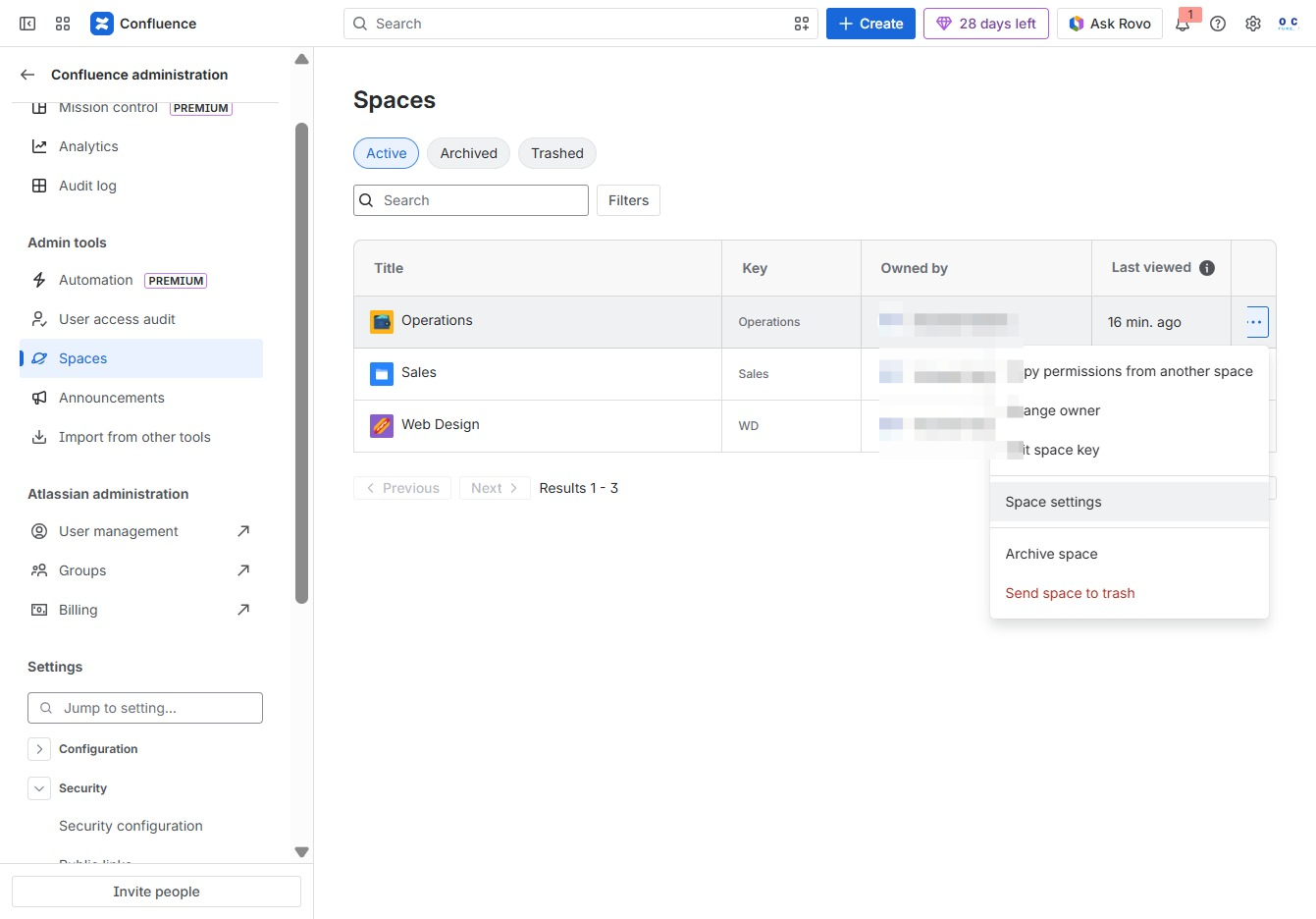Switch to the Archived tab
Viewport: 1316px width, 919px height.
coord(469,153)
